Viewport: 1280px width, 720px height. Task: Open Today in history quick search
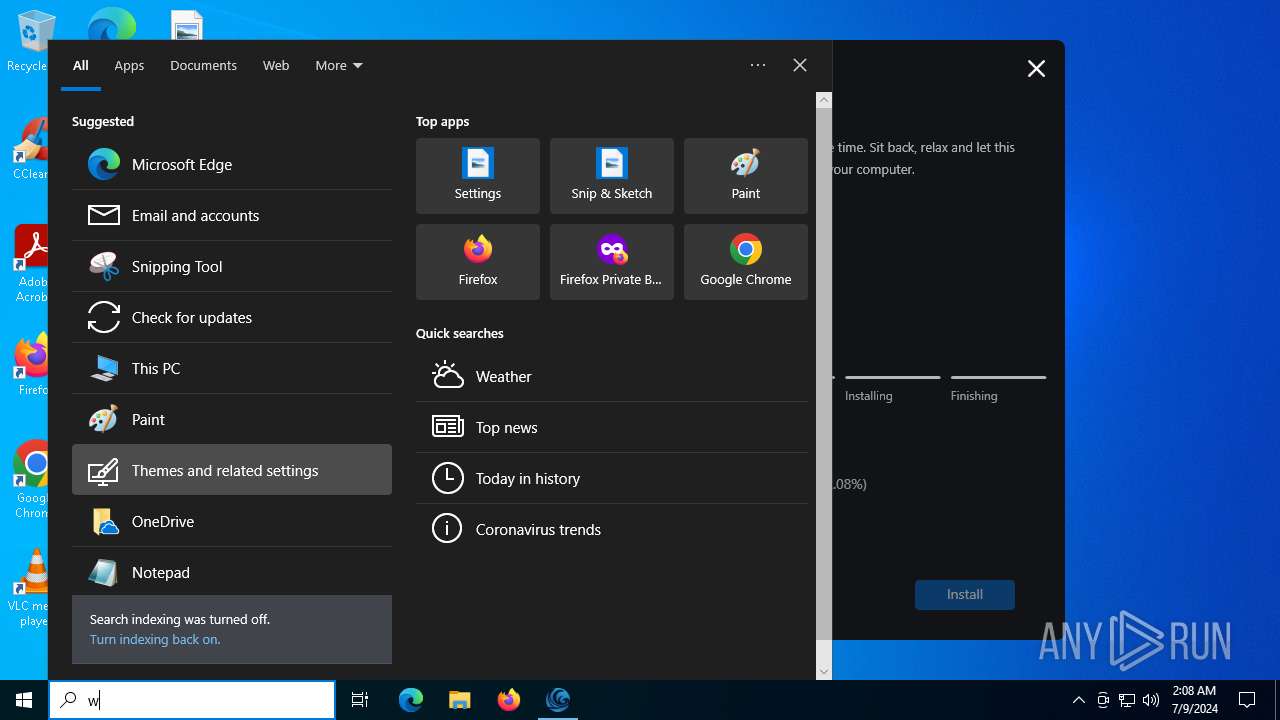612,478
